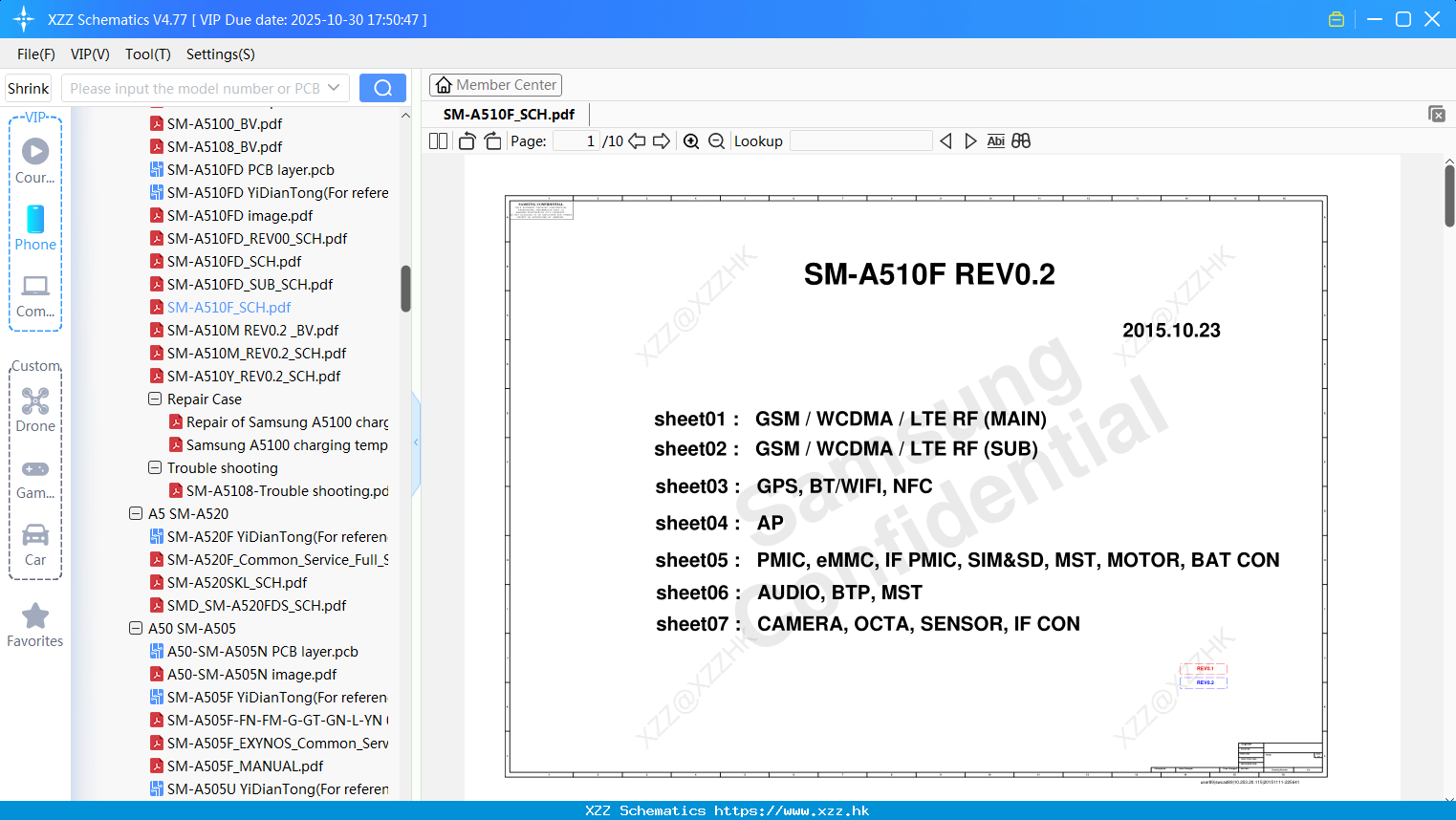The height and width of the screenshot is (820, 1456).
Task: Switch to the SM-A510F_SCH.pdf tab
Action: [509, 114]
